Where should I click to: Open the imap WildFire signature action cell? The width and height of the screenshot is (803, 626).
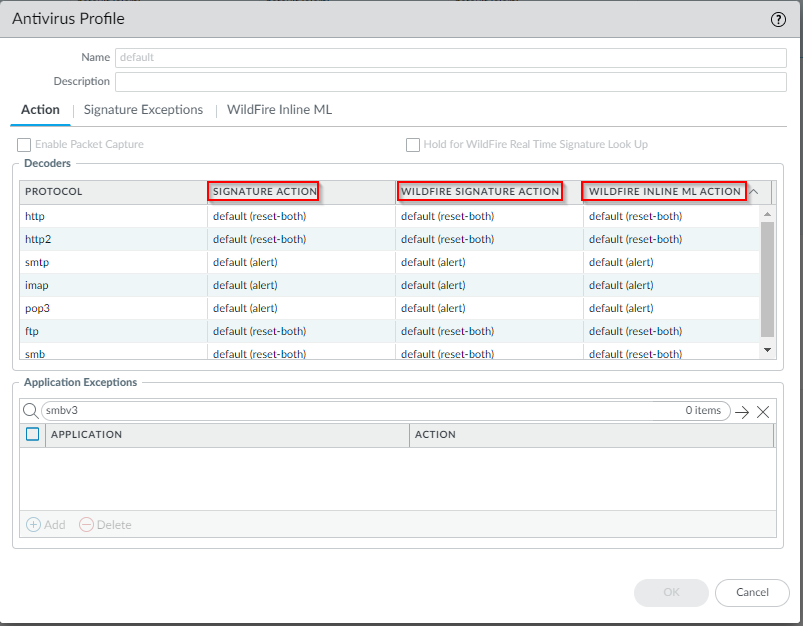click(489, 285)
